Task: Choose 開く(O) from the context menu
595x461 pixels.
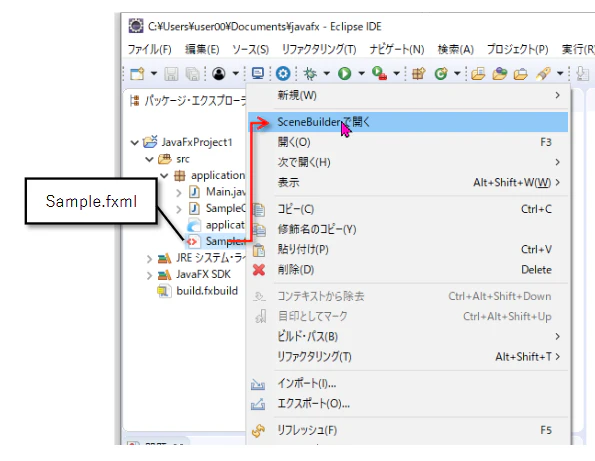Action: (x=408, y=142)
